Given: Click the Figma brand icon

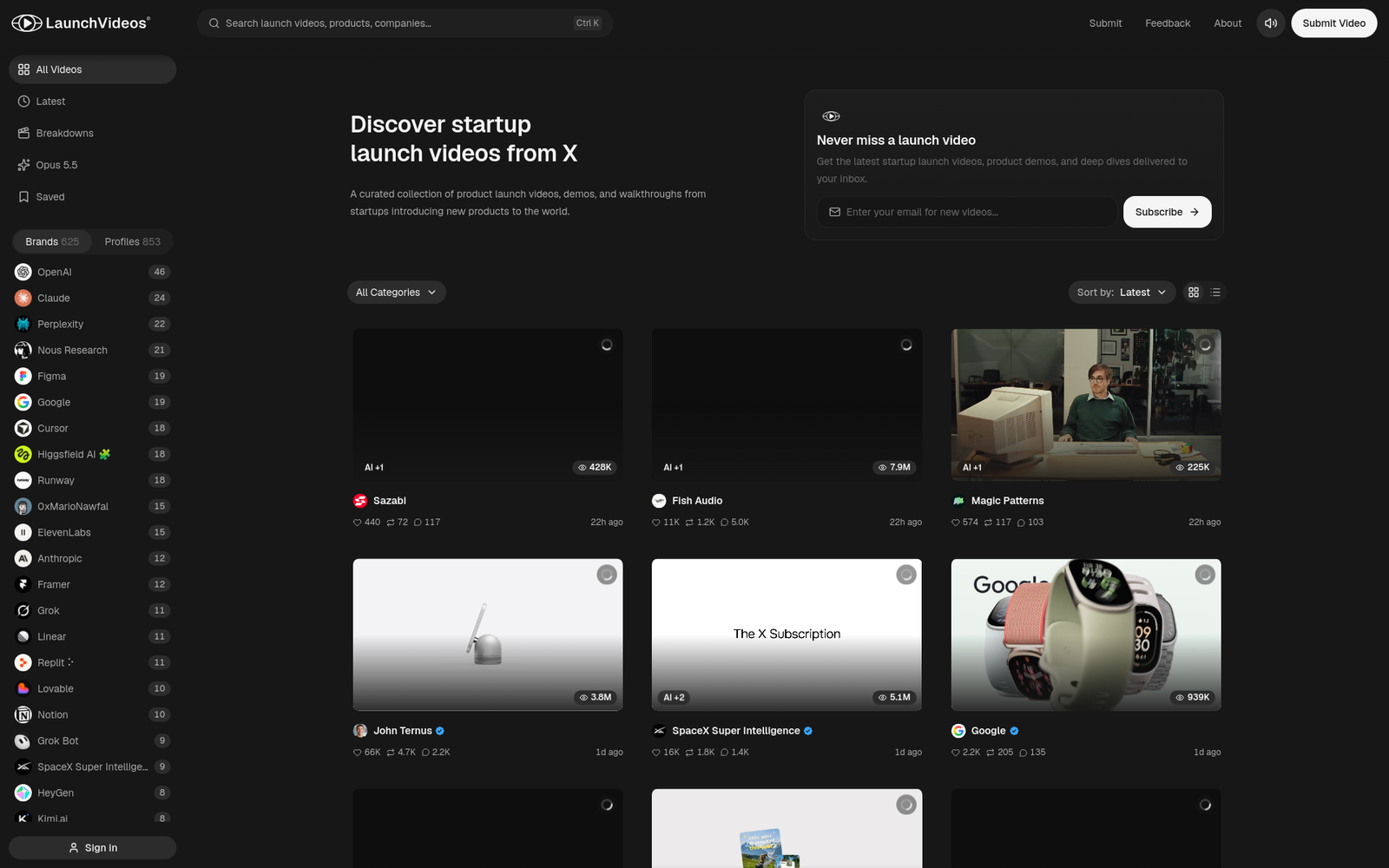Looking at the screenshot, I should pyautogui.click(x=23, y=376).
